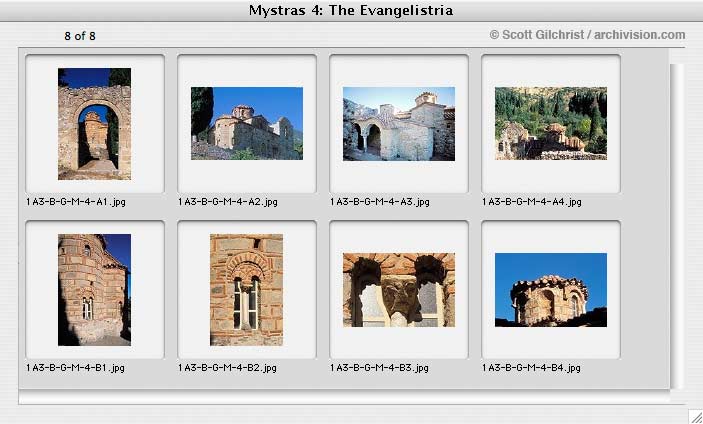The width and height of the screenshot is (703, 424).
Task: Select thumbnail 1A3-B-G-M-4-A2 church with blue sky
Action: [x=247, y=123]
